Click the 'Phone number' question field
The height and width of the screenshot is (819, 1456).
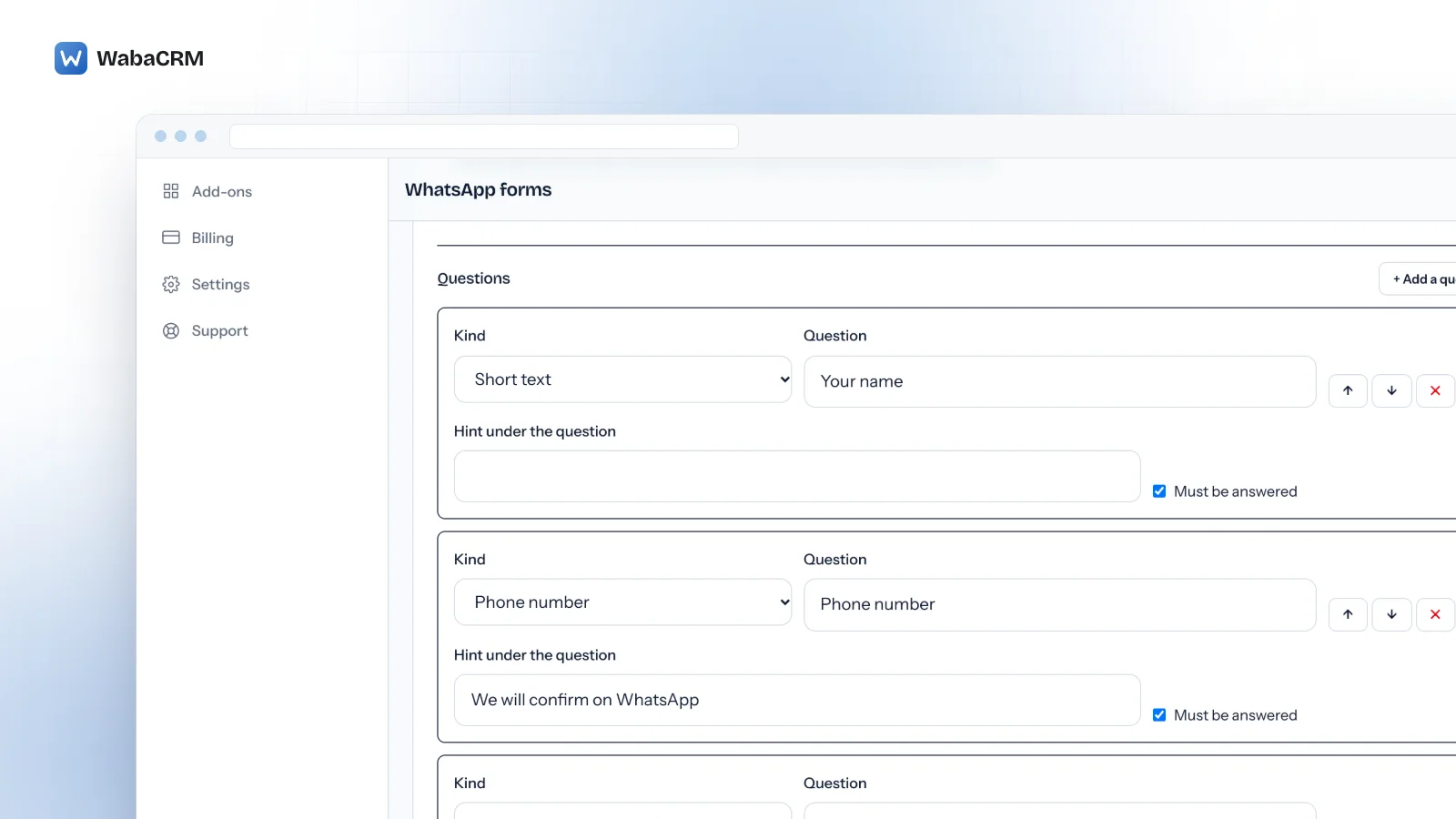[x=1059, y=604]
